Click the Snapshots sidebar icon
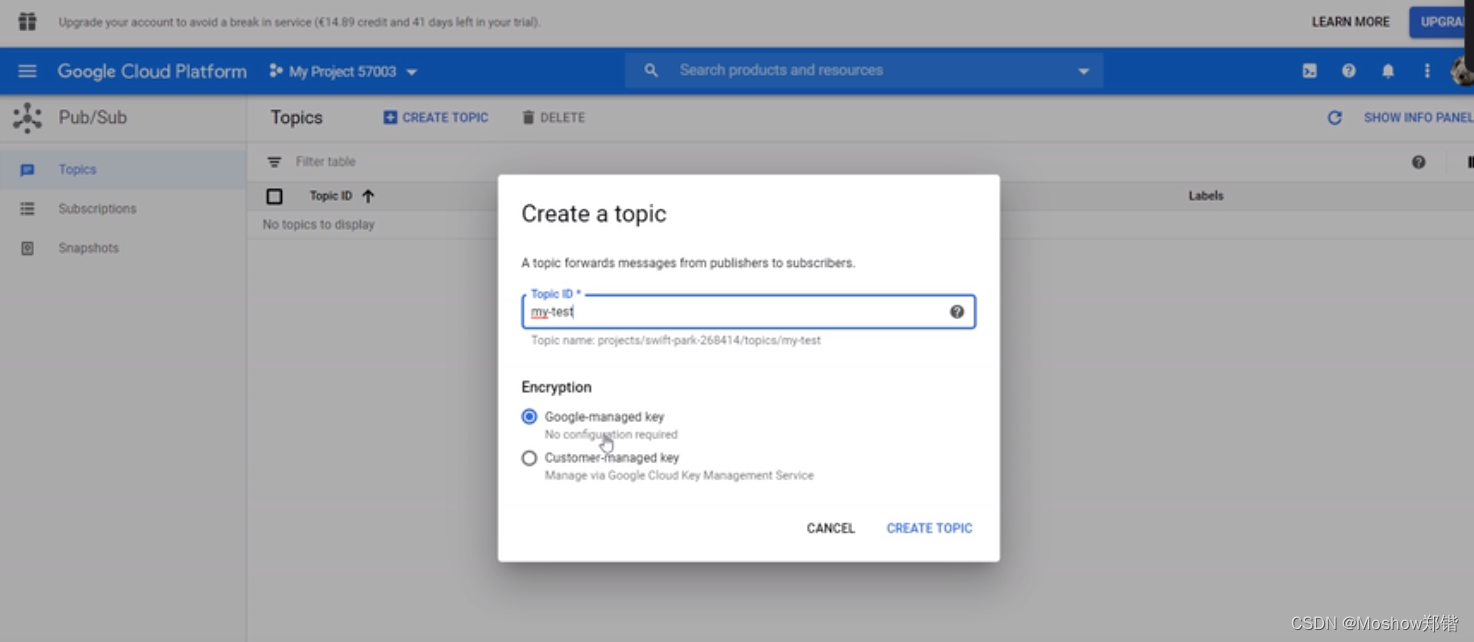 (27, 248)
